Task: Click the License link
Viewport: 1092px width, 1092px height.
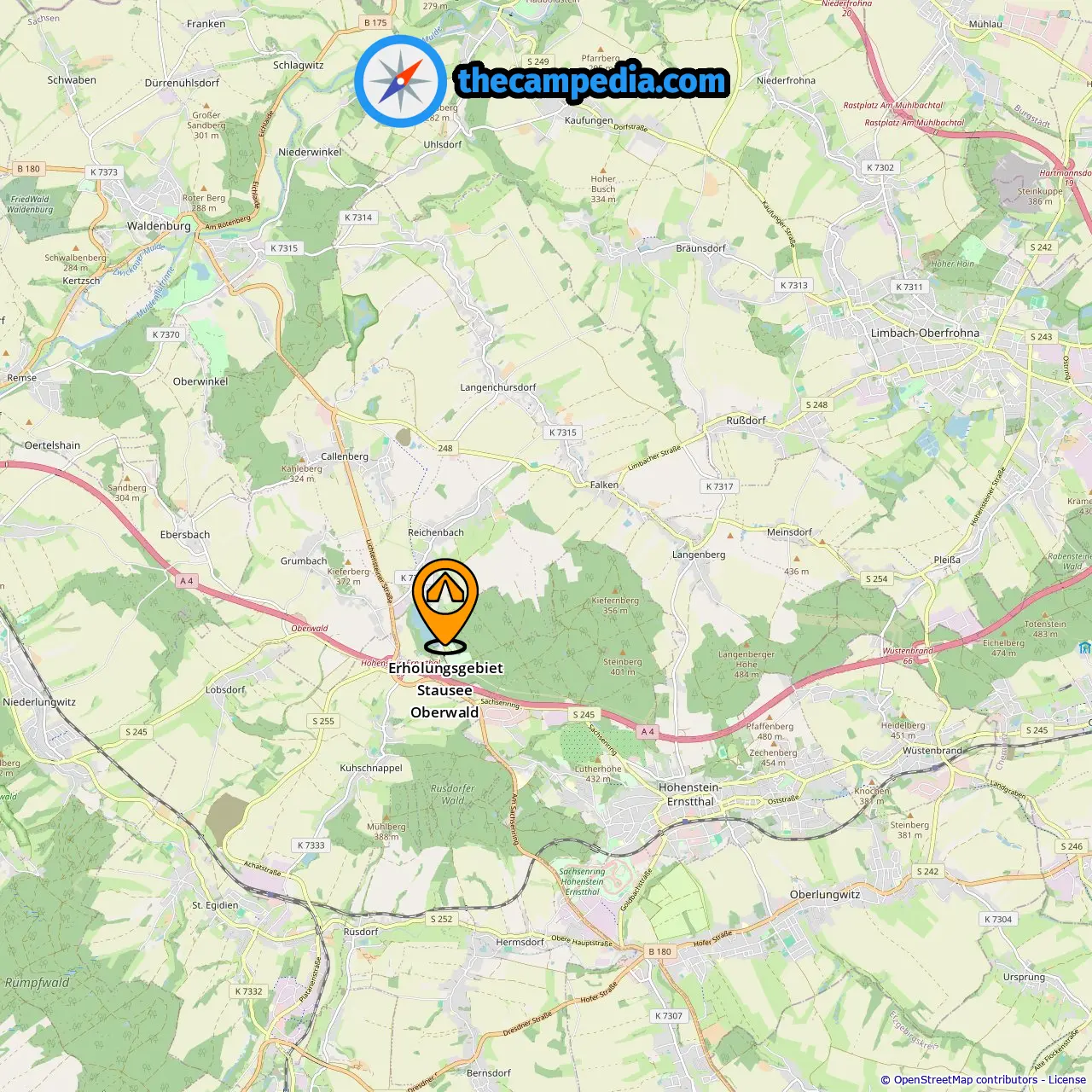Action: click(1066, 1079)
